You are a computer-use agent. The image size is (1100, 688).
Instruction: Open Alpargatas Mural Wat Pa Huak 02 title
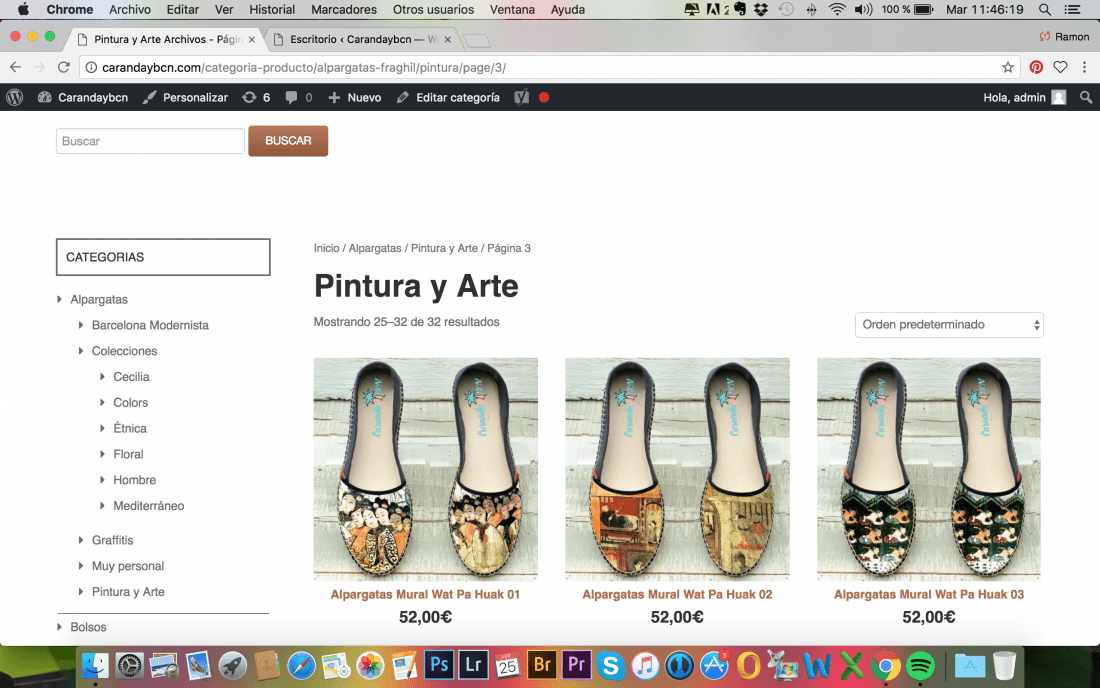(x=677, y=594)
